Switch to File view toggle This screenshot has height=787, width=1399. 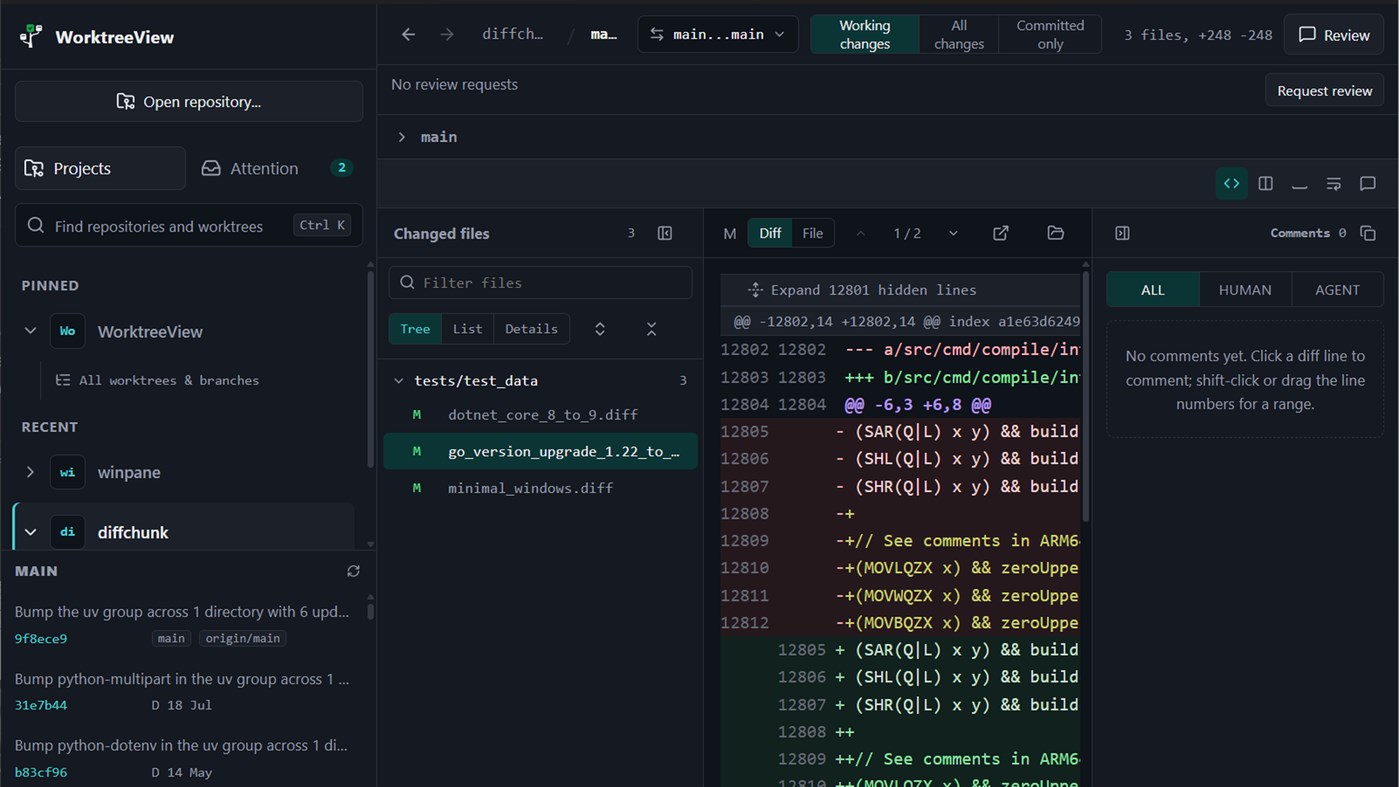[813, 233]
